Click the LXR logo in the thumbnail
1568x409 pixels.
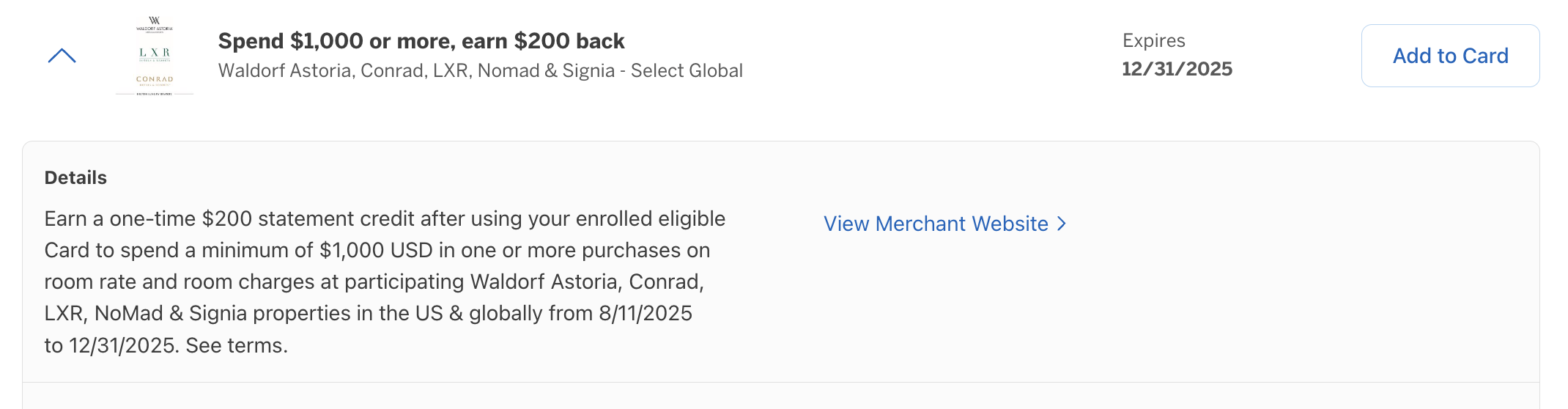pyautogui.click(x=155, y=54)
